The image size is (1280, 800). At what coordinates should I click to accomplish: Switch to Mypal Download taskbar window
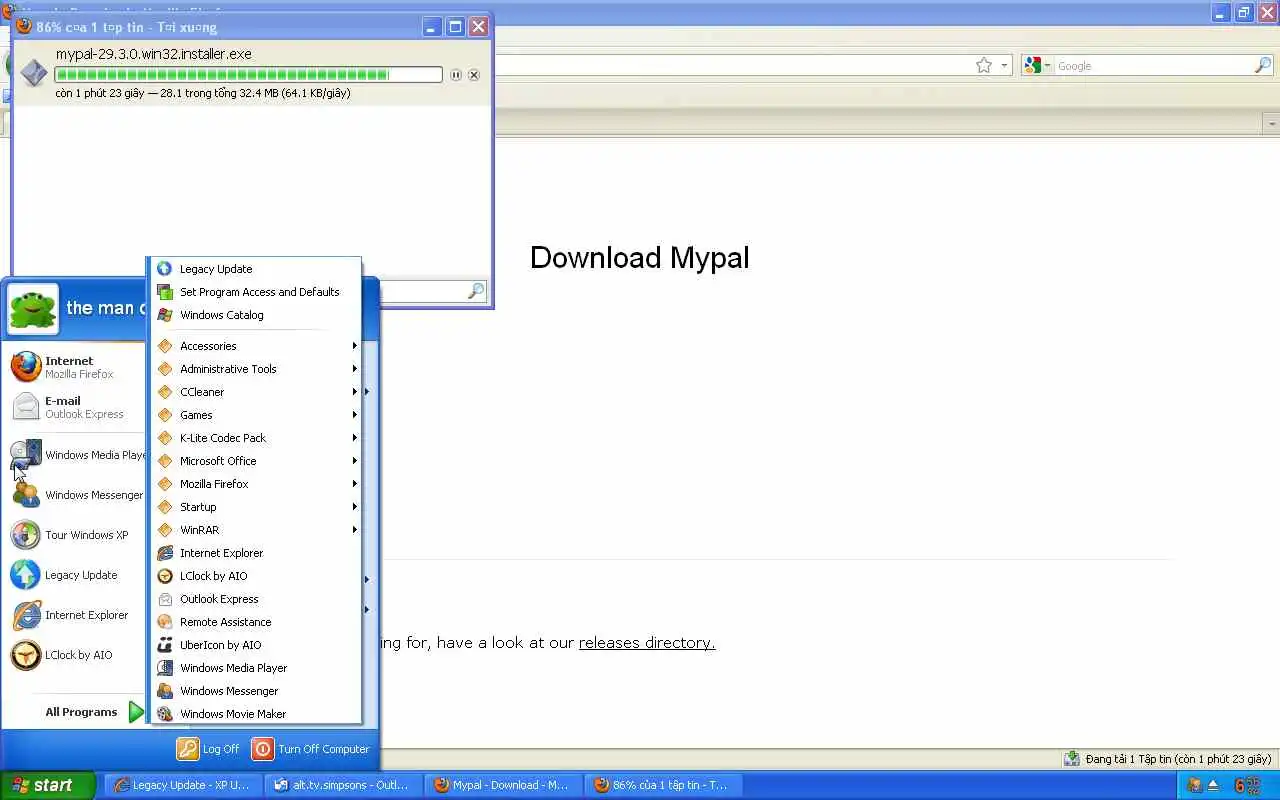(503, 785)
